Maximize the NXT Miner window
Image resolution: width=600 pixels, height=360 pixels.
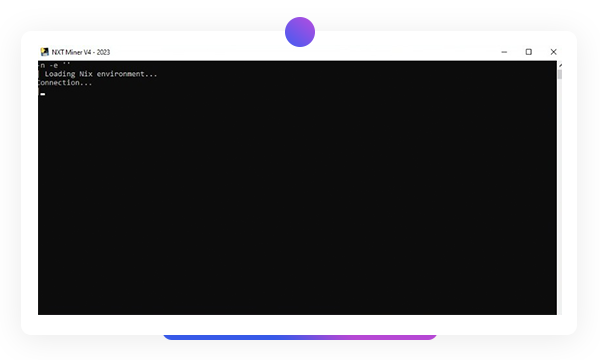[528, 52]
